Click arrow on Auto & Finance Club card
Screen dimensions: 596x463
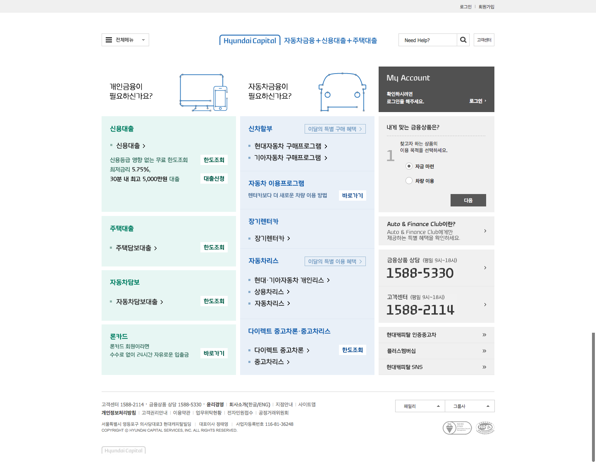[485, 231]
